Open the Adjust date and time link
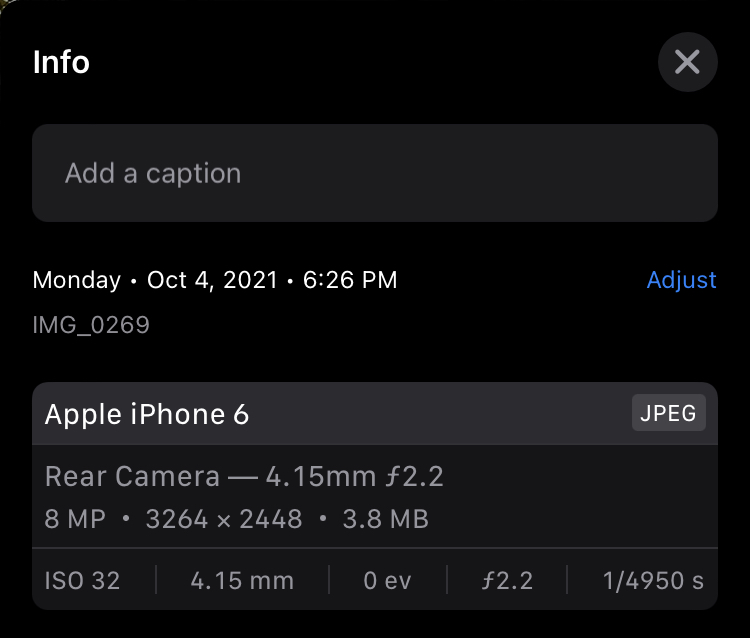Image resolution: width=750 pixels, height=638 pixels. tap(681, 280)
